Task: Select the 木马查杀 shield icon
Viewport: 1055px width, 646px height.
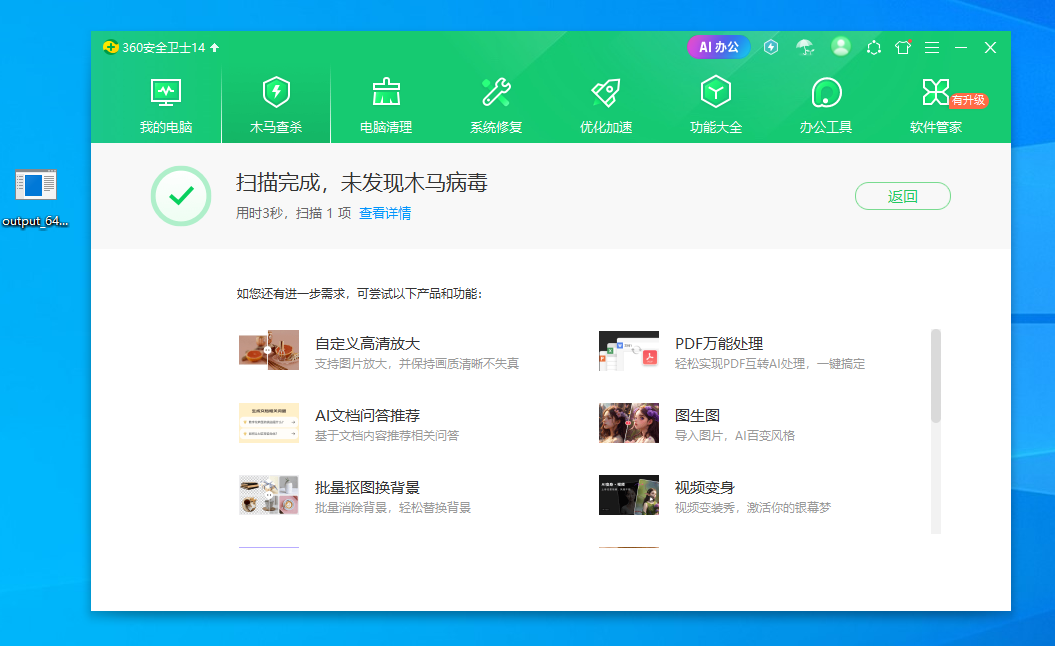Action: (276, 93)
